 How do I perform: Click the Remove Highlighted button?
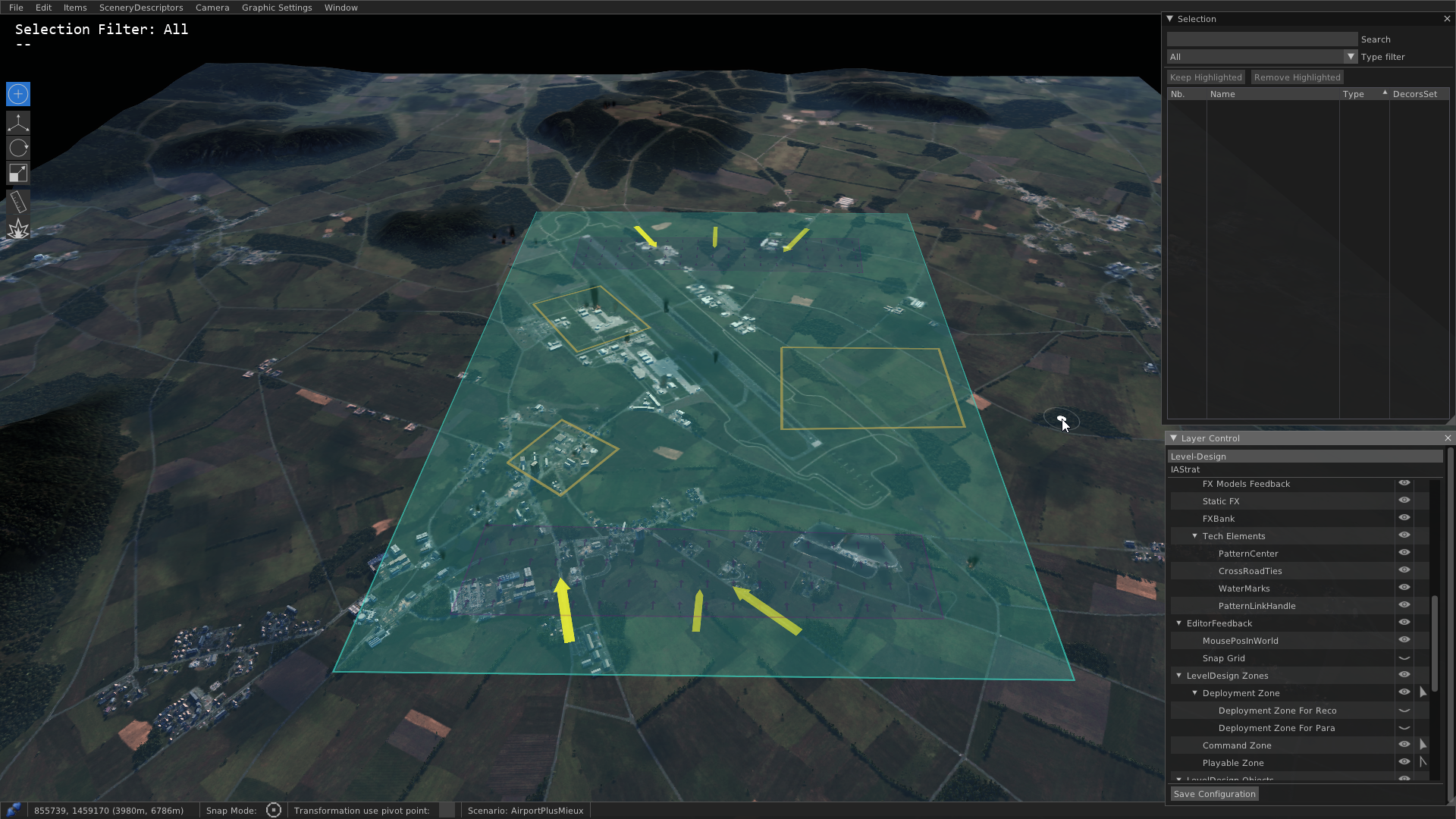coord(1297,77)
